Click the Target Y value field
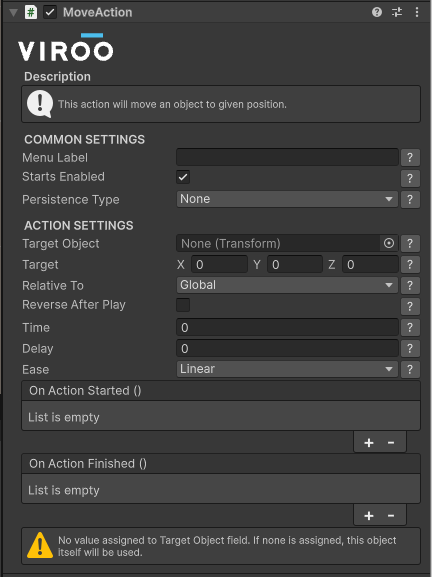Viewport: 432px width, 577px height. coord(295,265)
